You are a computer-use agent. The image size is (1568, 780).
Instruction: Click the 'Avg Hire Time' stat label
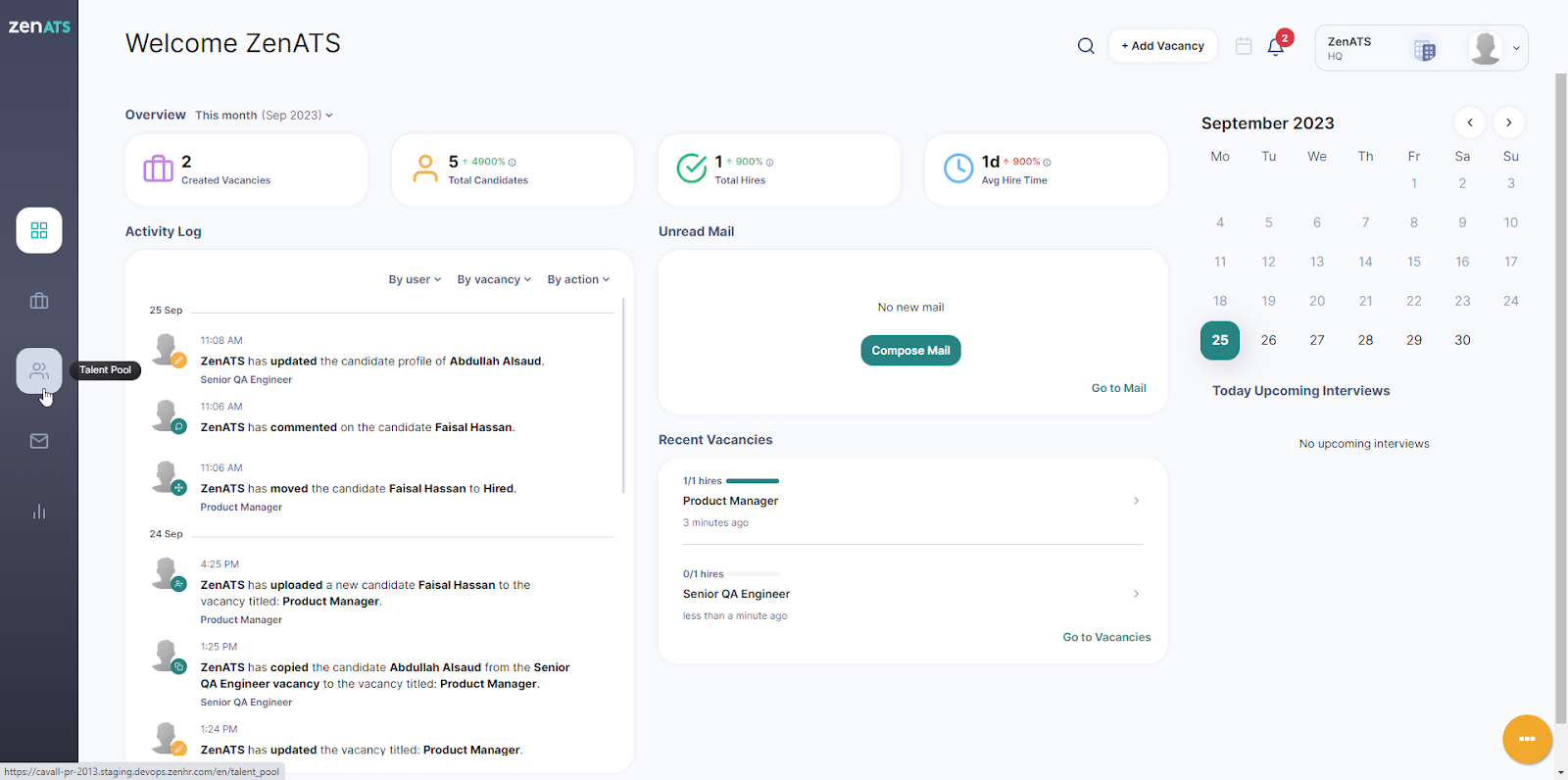point(1014,180)
